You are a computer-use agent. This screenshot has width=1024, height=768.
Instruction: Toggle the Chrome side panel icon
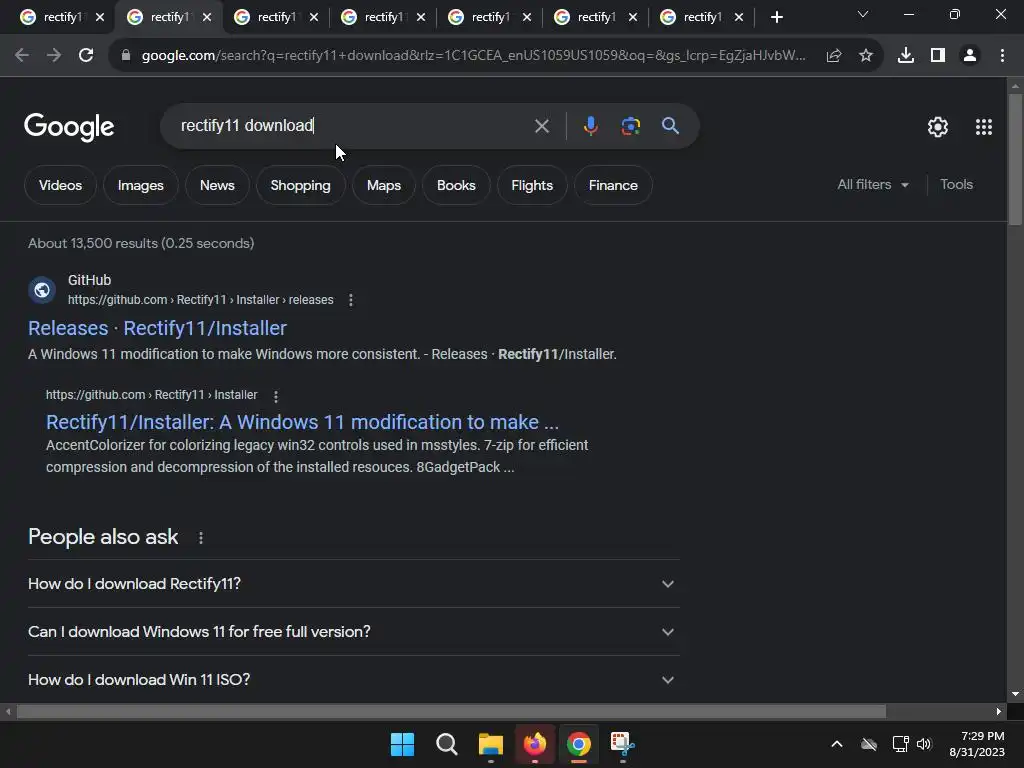click(x=938, y=56)
